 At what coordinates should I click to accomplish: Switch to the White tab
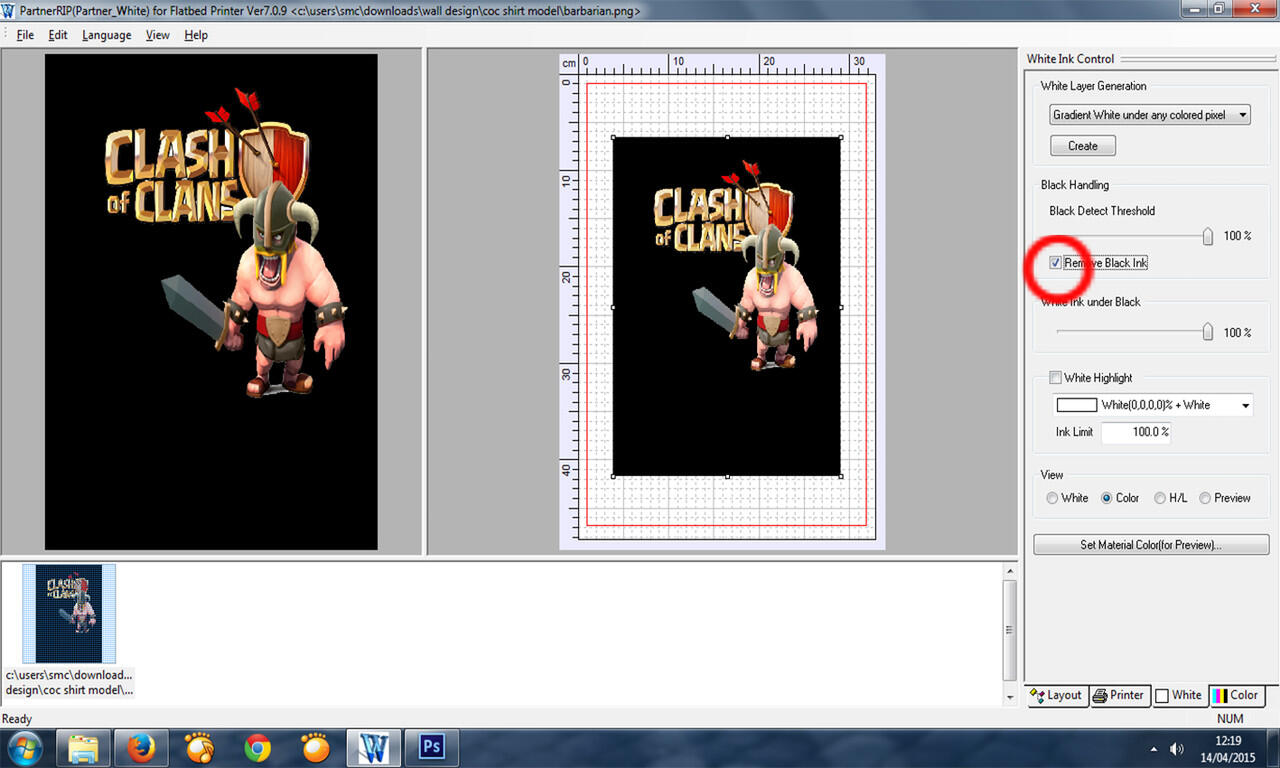[1179, 695]
